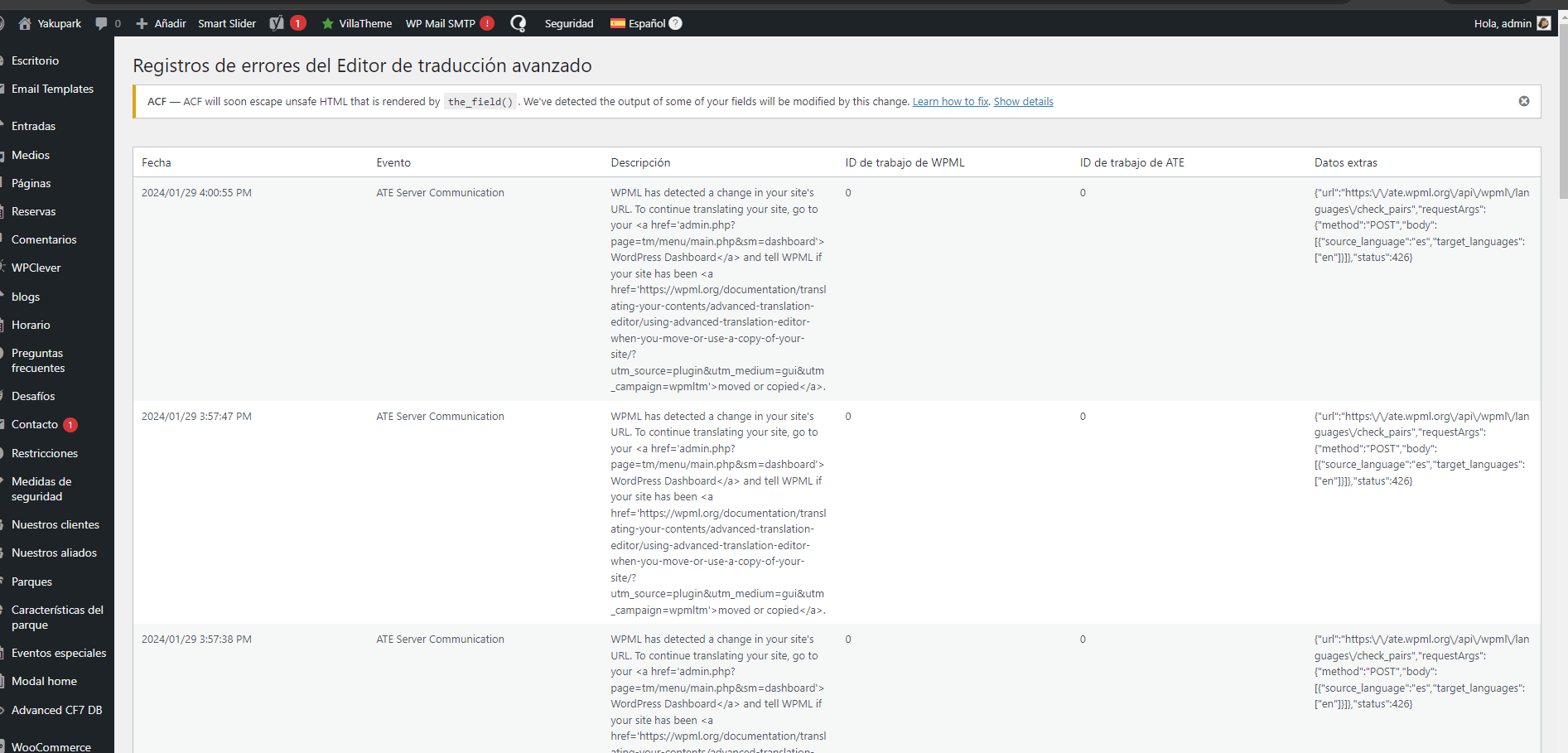Viewport: 1568px width, 753px height.
Task: Open the Español language switcher label
Action: tap(647, 23)
